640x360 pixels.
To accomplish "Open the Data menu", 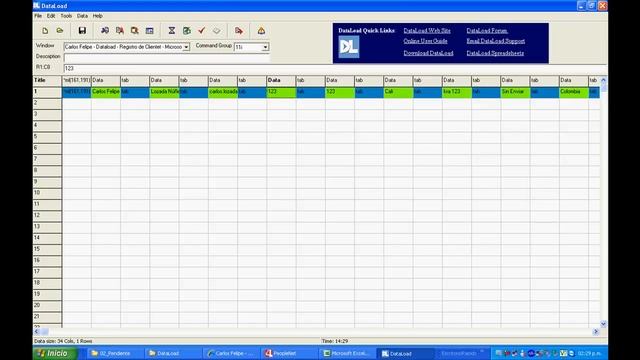I will [x=82, y=16].
